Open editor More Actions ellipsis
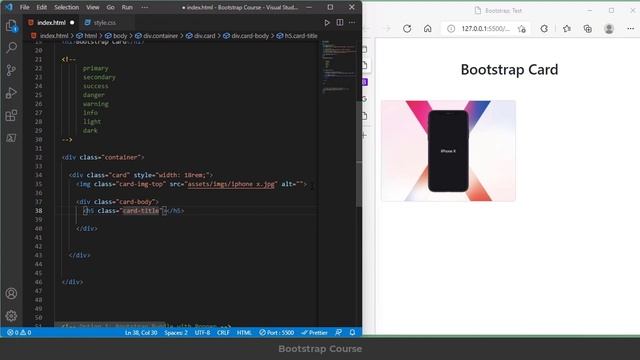Viewport: 640px width, 360px height. pyautogui.click(x=352, y=22)
